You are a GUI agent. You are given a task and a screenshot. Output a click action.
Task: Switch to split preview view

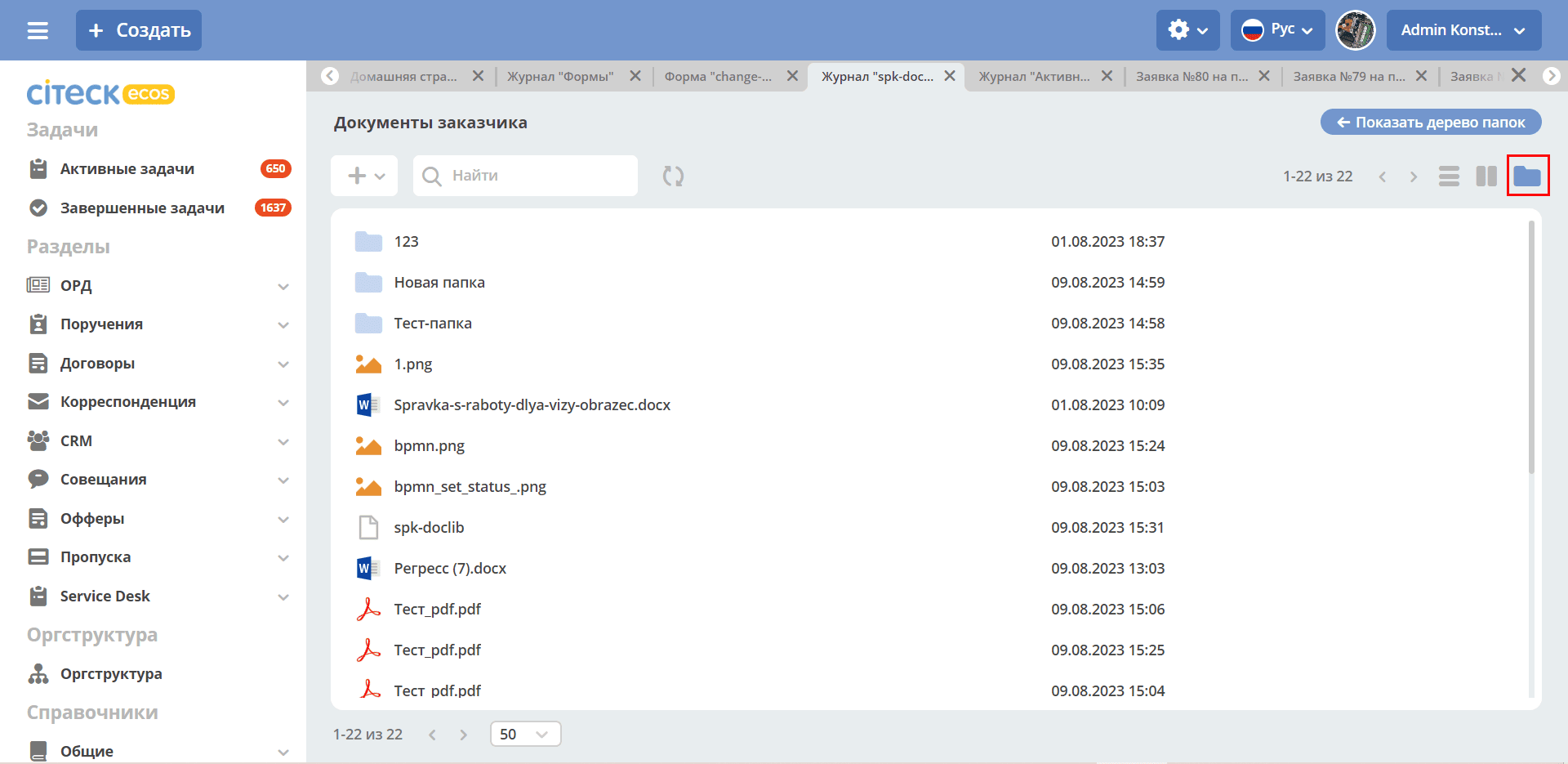(x=1486, y=176)
